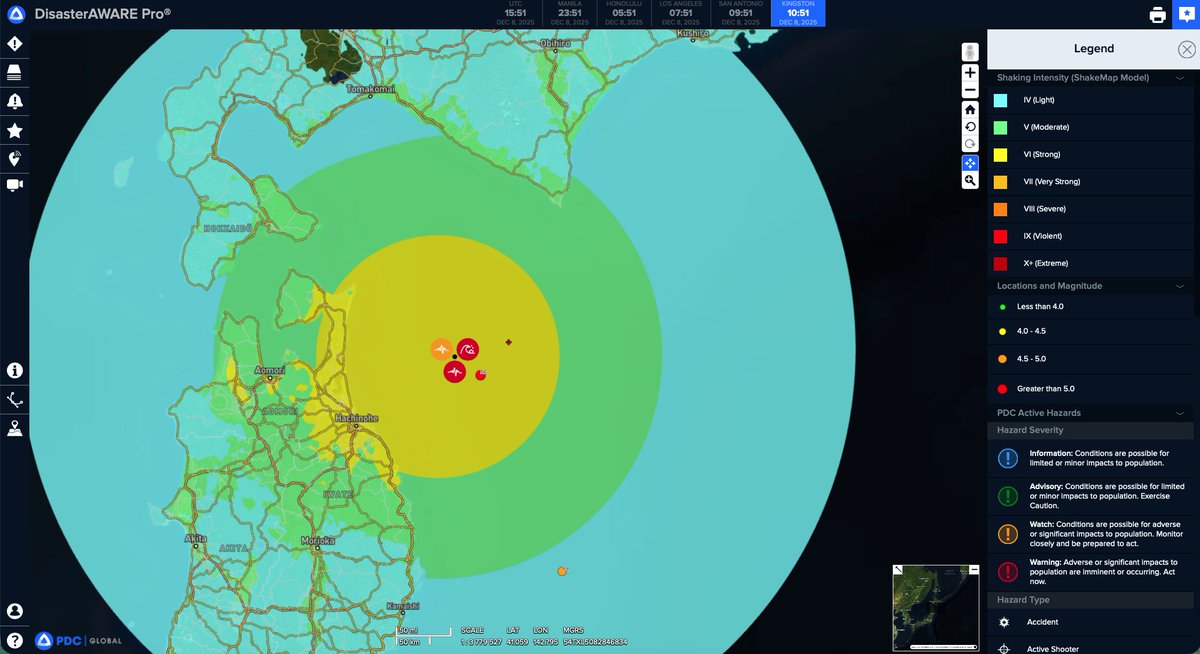The width and height of the screenshot is (1200, 654).
Task: Select the UTC time zone tab
Action: point(515,13)
